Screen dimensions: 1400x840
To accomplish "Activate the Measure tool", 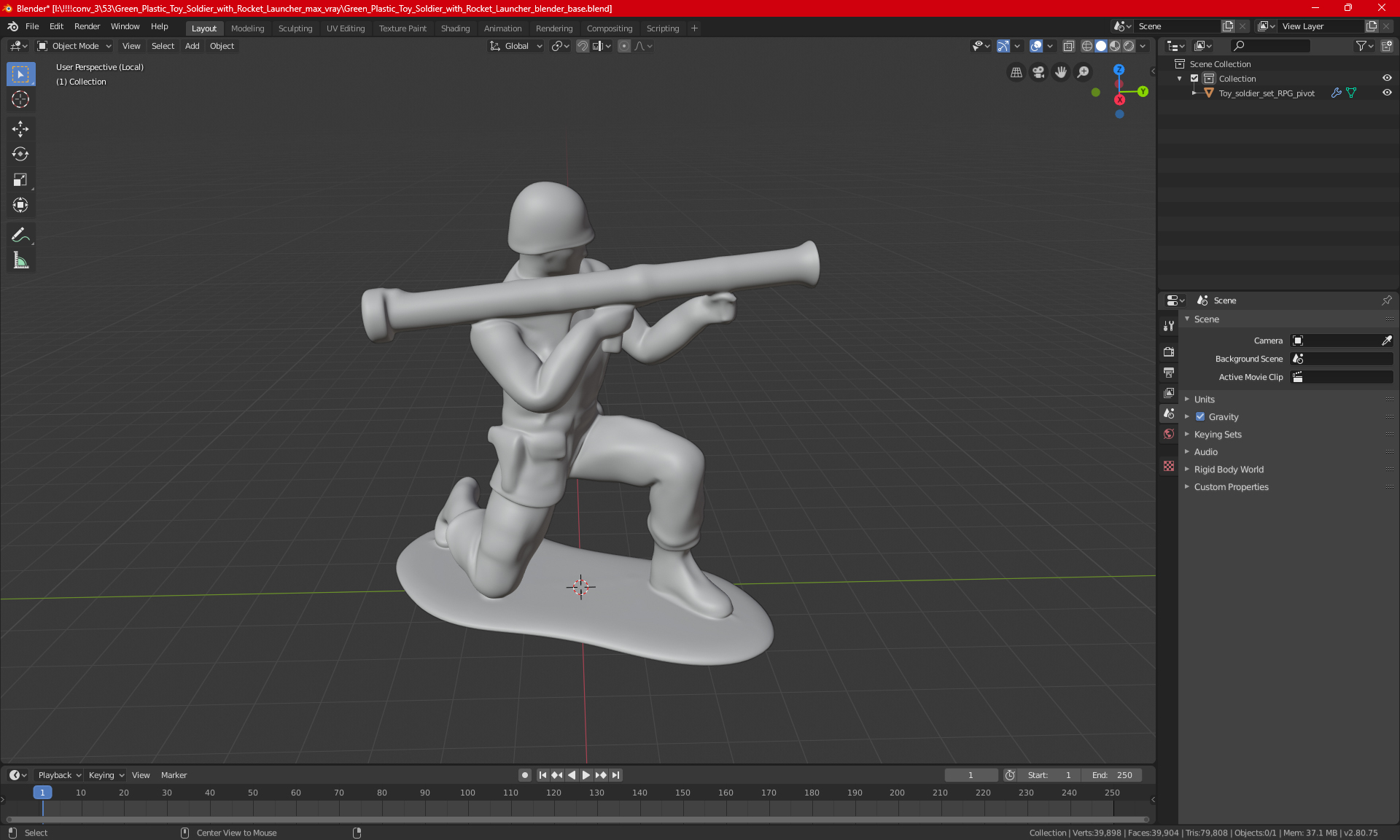I will pos(20,260).
